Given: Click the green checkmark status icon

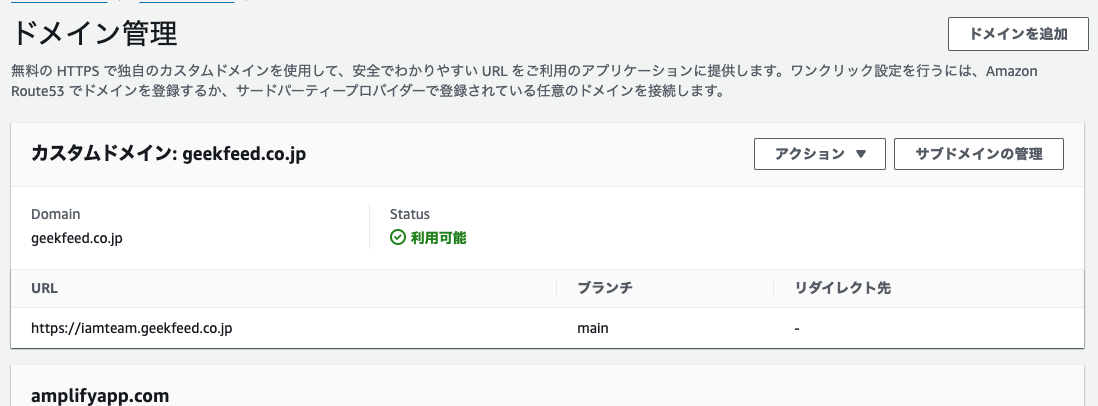Looking at the screenshot, I should coord(398,238).
